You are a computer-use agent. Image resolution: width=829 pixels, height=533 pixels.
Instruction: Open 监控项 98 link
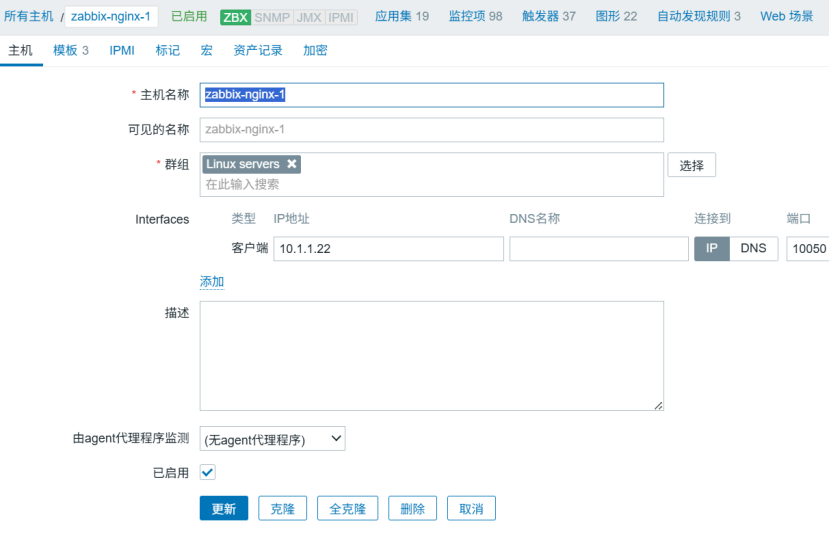pos(475,16)
